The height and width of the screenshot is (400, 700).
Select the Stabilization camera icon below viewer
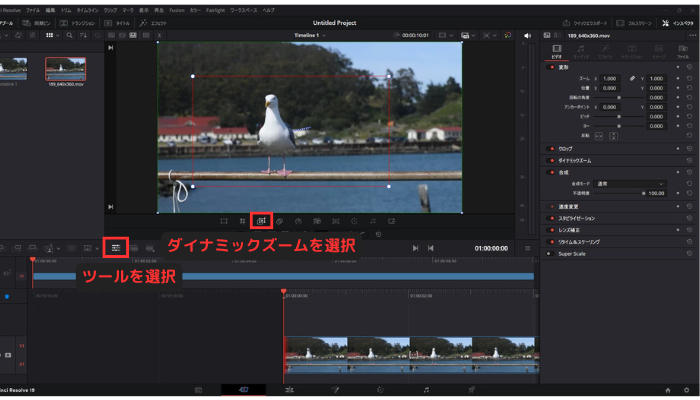click(x=317, y=221)
